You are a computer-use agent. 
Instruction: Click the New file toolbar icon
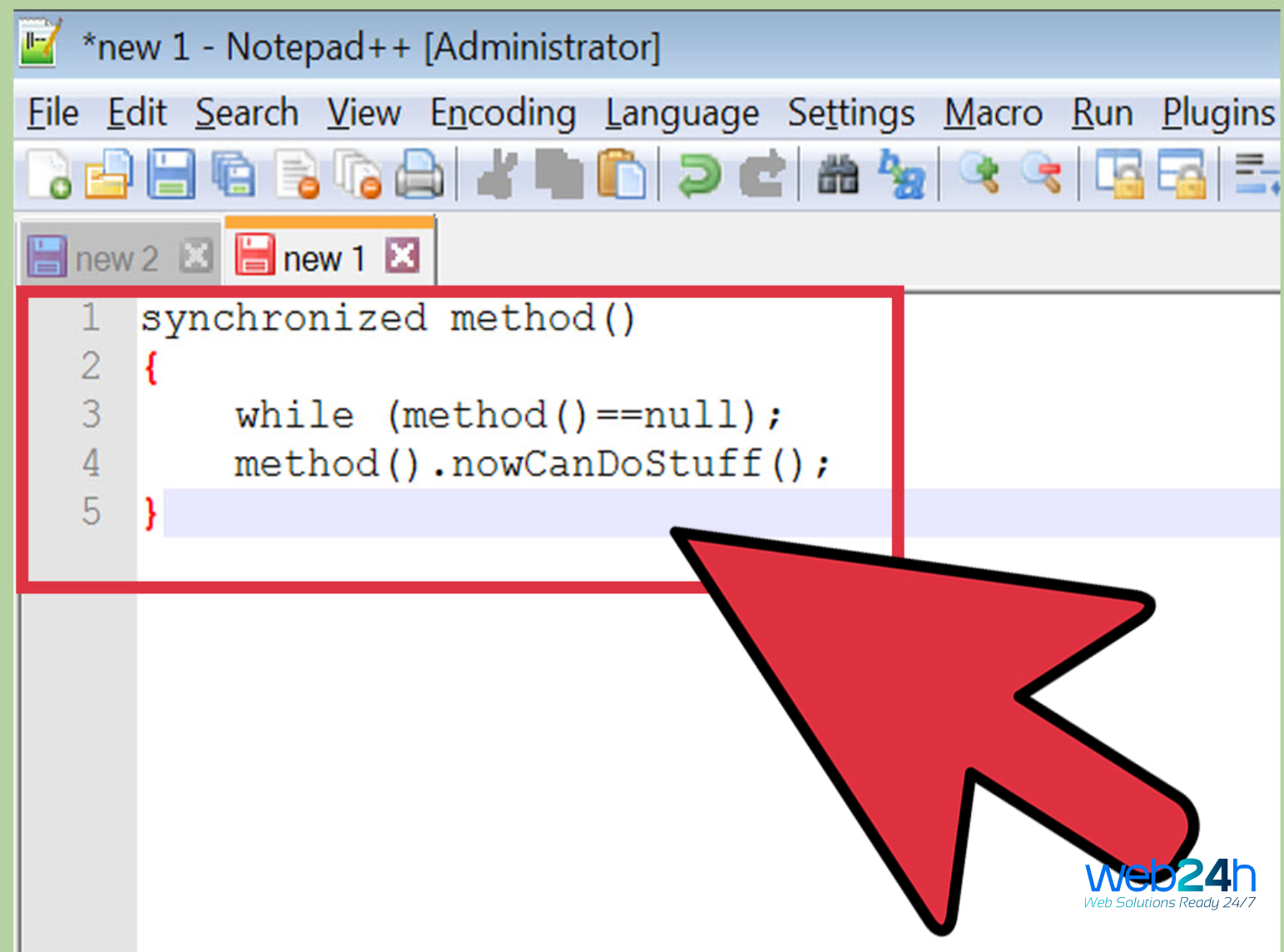tap(48, 175)
